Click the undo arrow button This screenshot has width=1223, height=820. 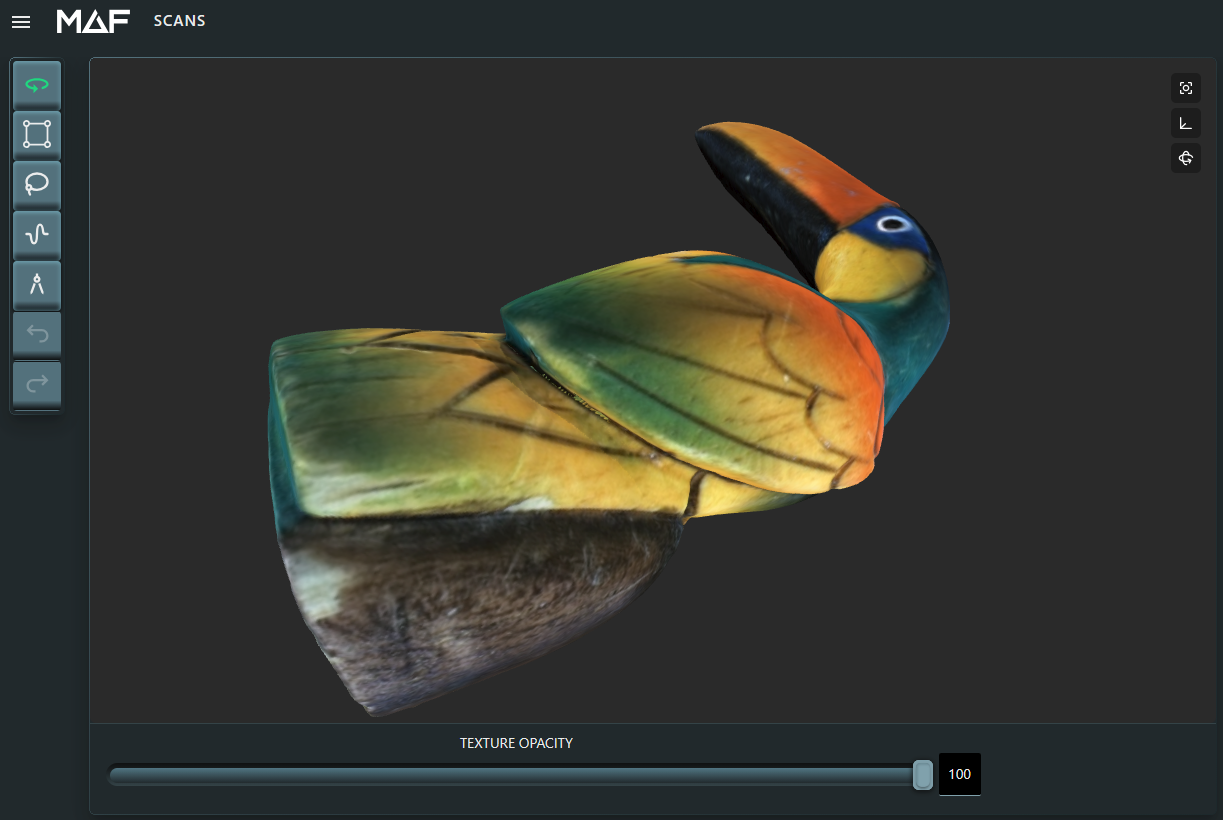click(x=37, y=334)
